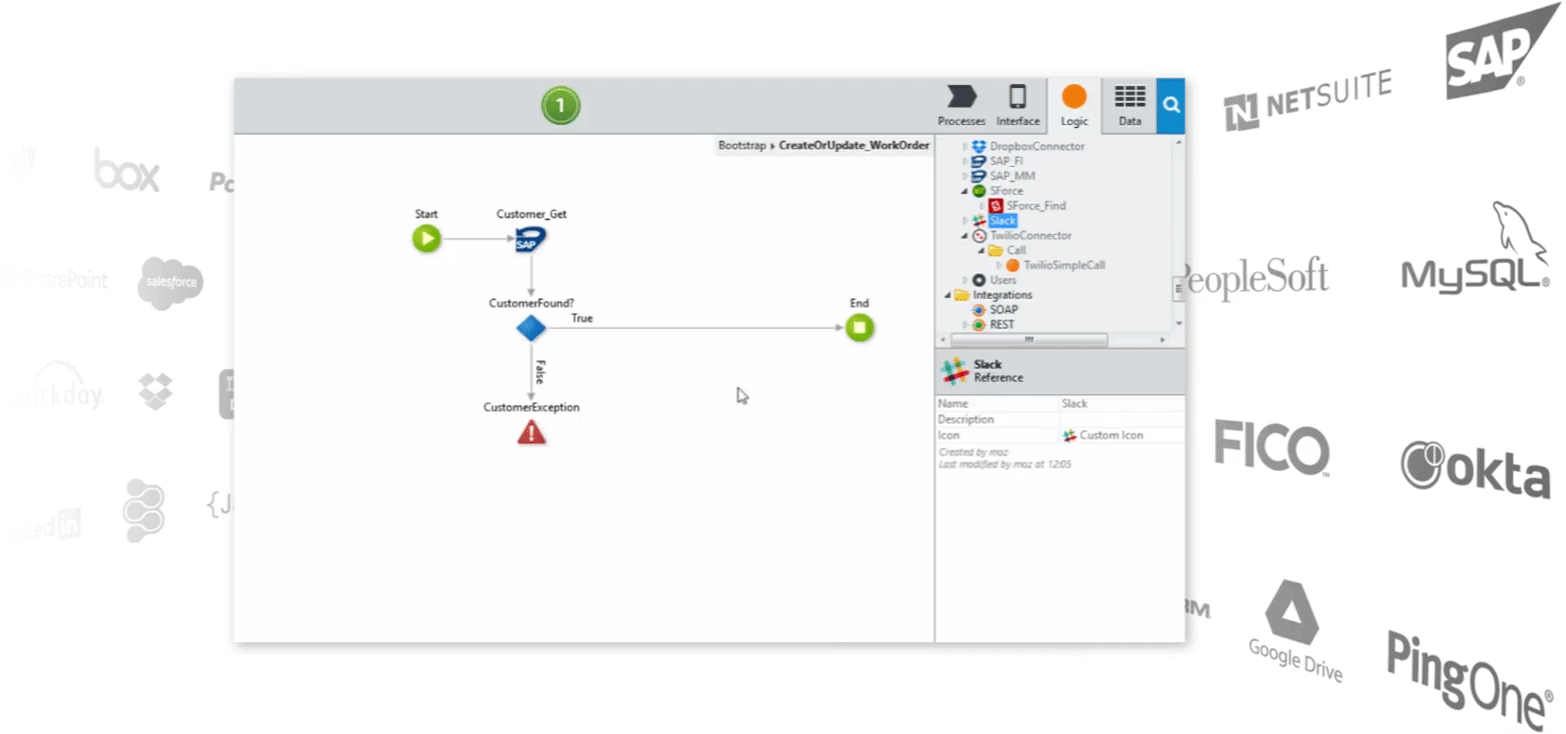Select the CustomerFound? decision diamond

531,327
